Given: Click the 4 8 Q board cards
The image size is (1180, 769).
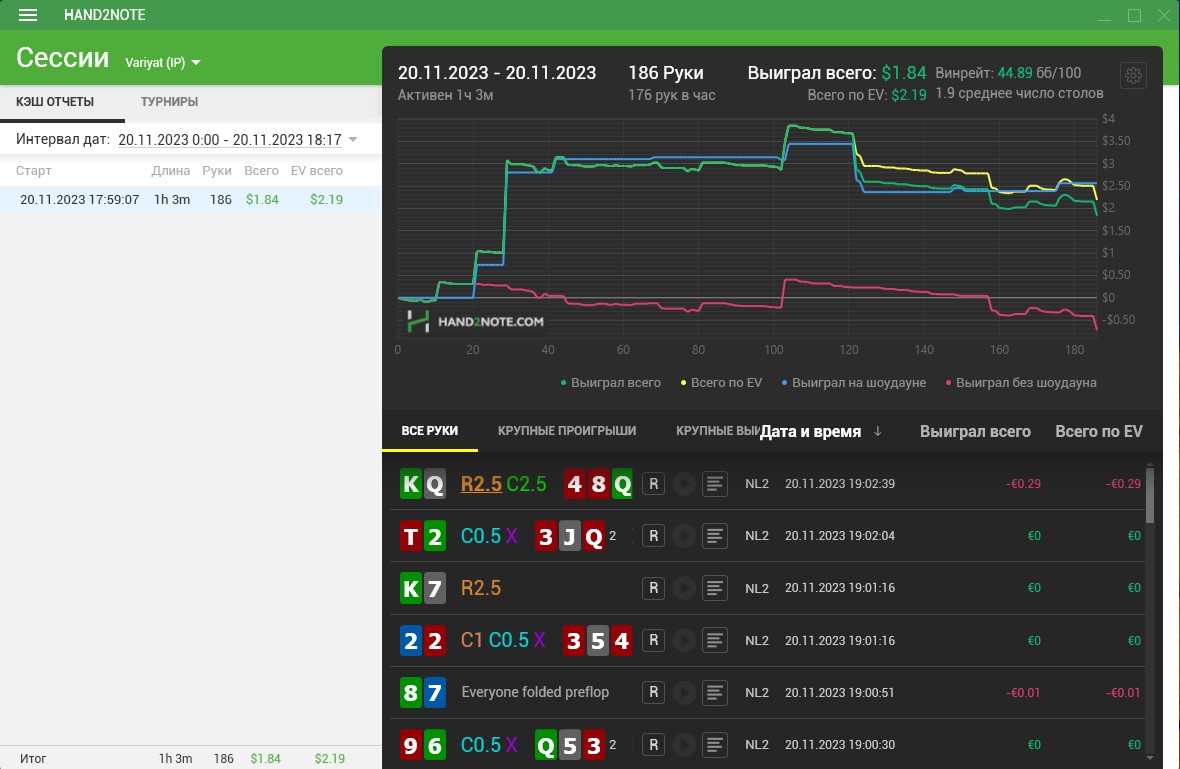Looking at the screenshot, I should pyautogui.click(x=598, y=484).
